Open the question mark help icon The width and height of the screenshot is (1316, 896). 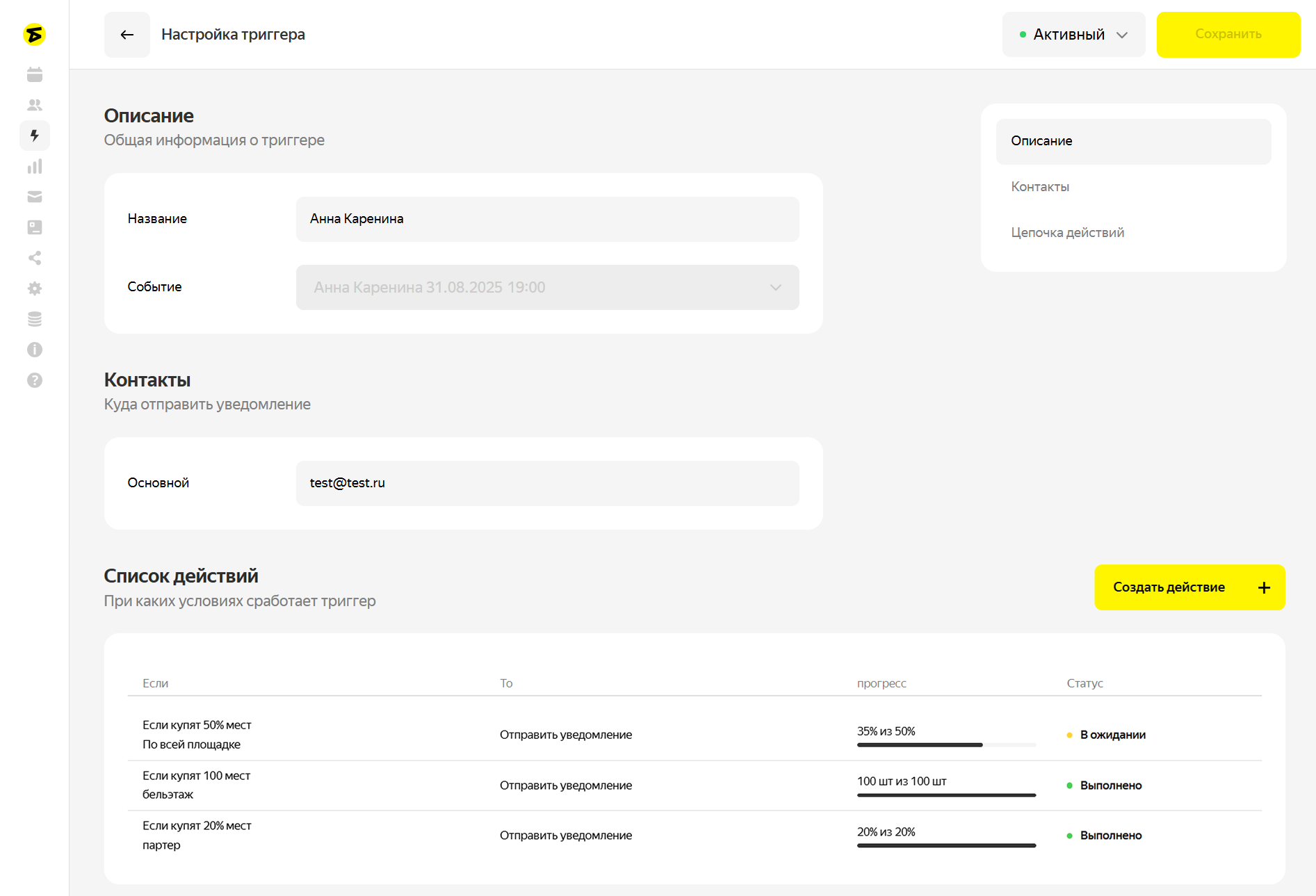(35, 380)
